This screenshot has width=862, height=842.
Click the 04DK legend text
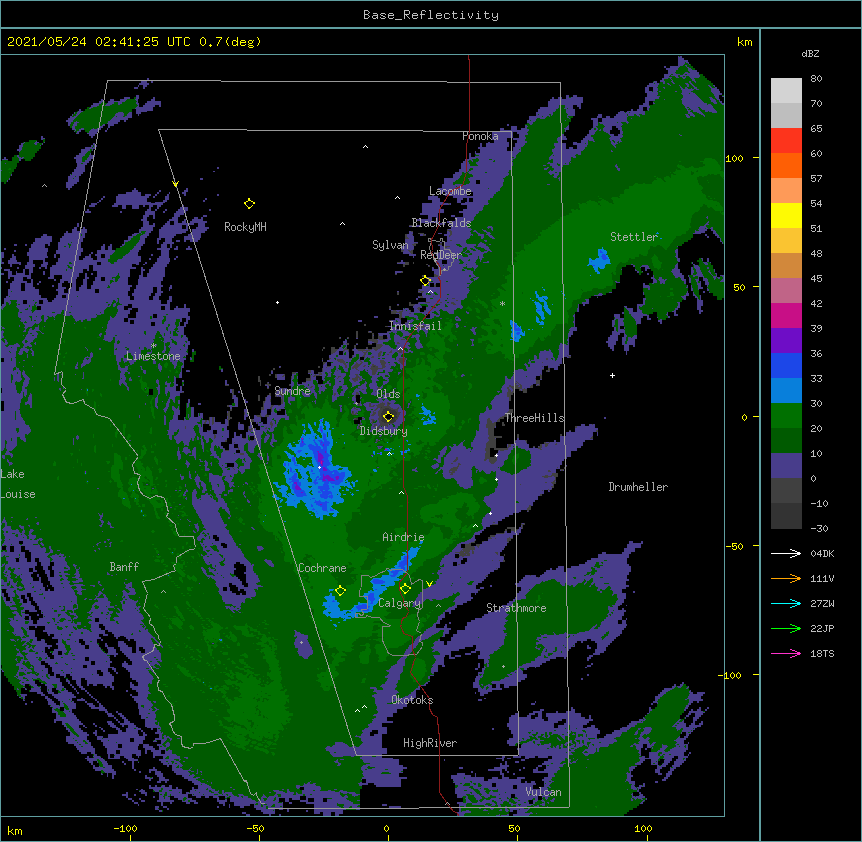pos(822,553)
